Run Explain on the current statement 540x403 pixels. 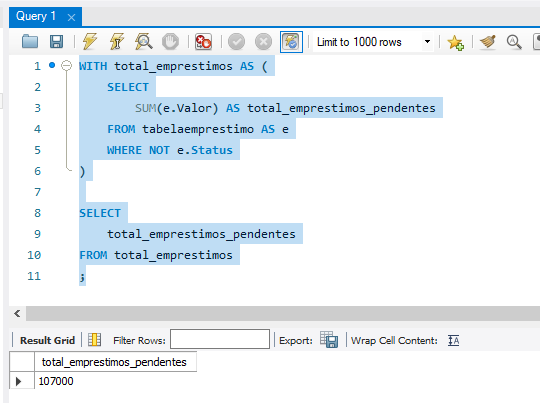[144, 42]
